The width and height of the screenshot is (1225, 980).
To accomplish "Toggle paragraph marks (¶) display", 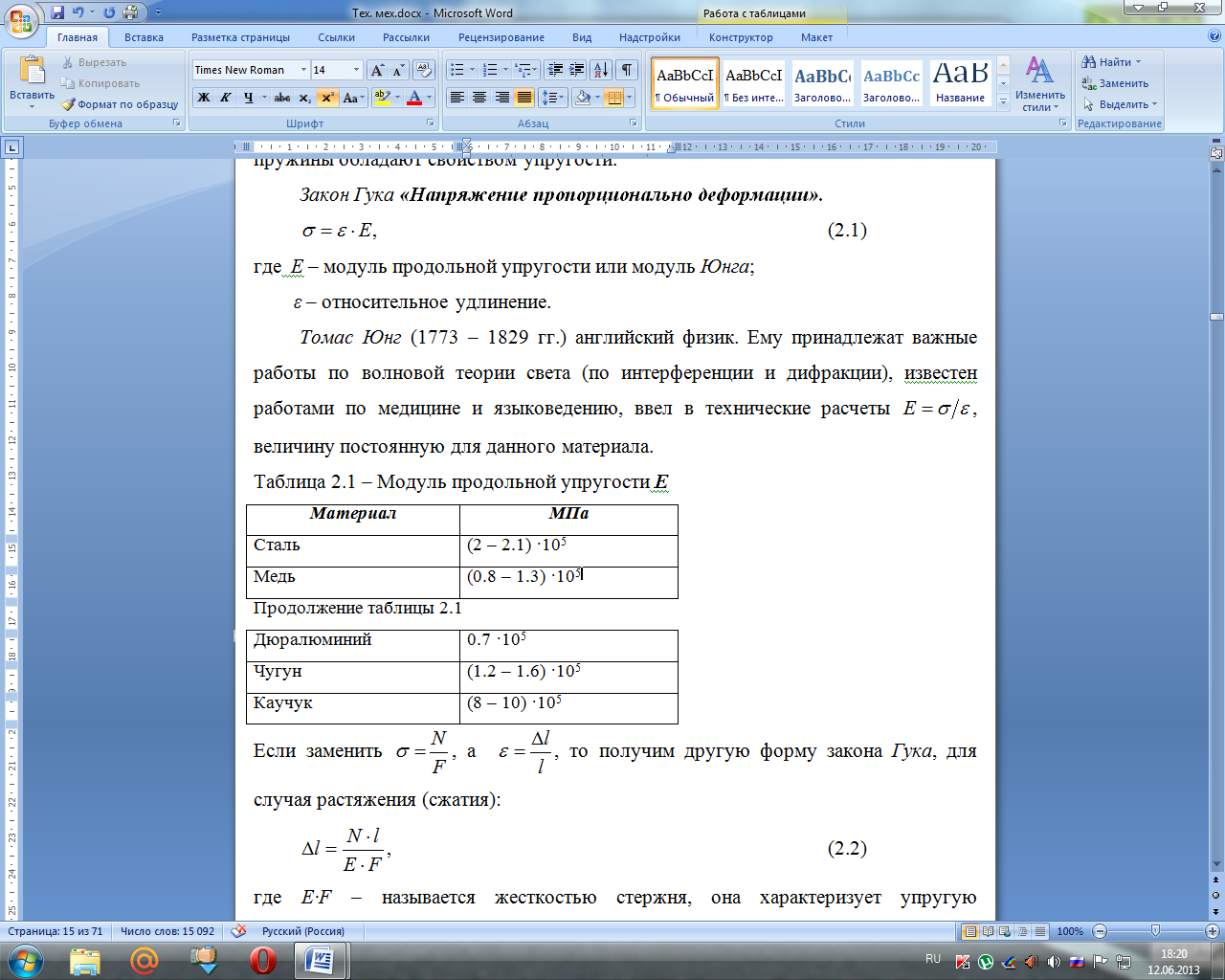I will 627,70.
